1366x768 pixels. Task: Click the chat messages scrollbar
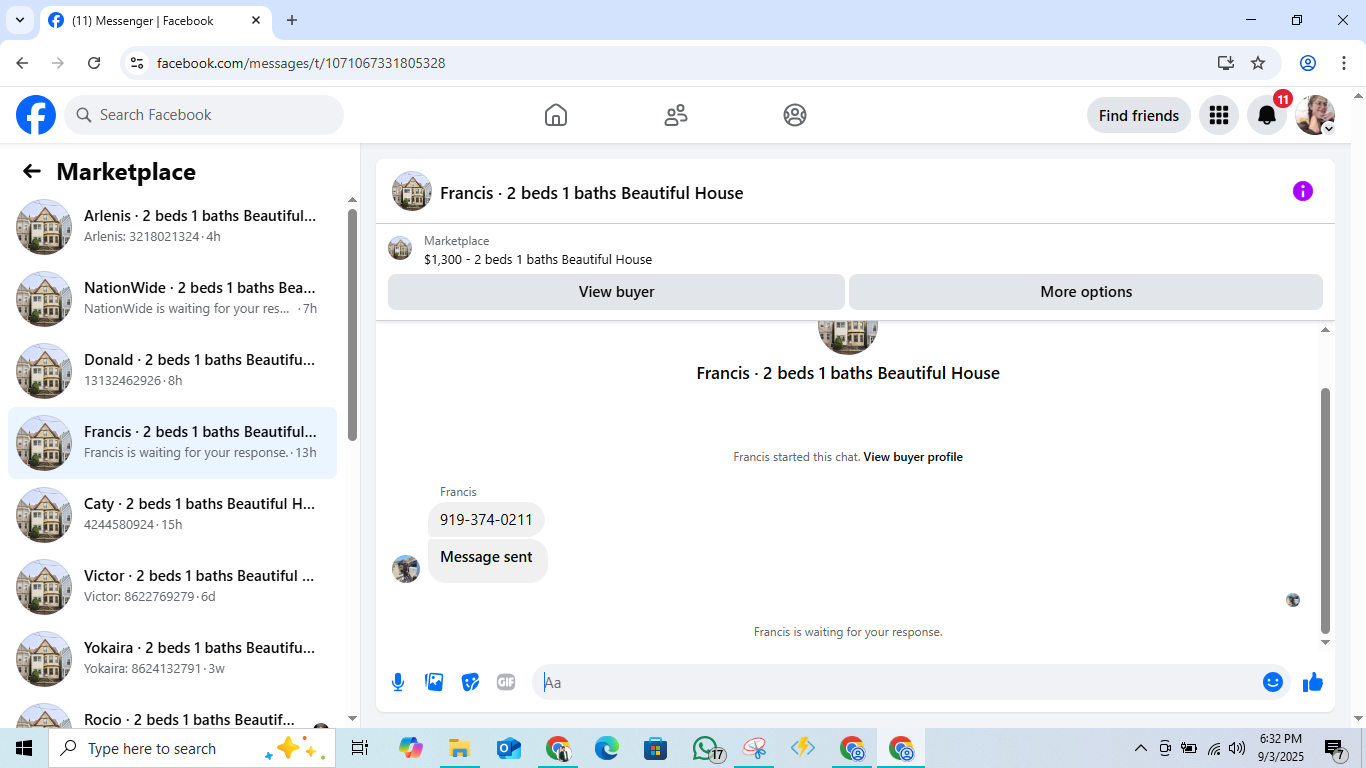pos(1326,510)
